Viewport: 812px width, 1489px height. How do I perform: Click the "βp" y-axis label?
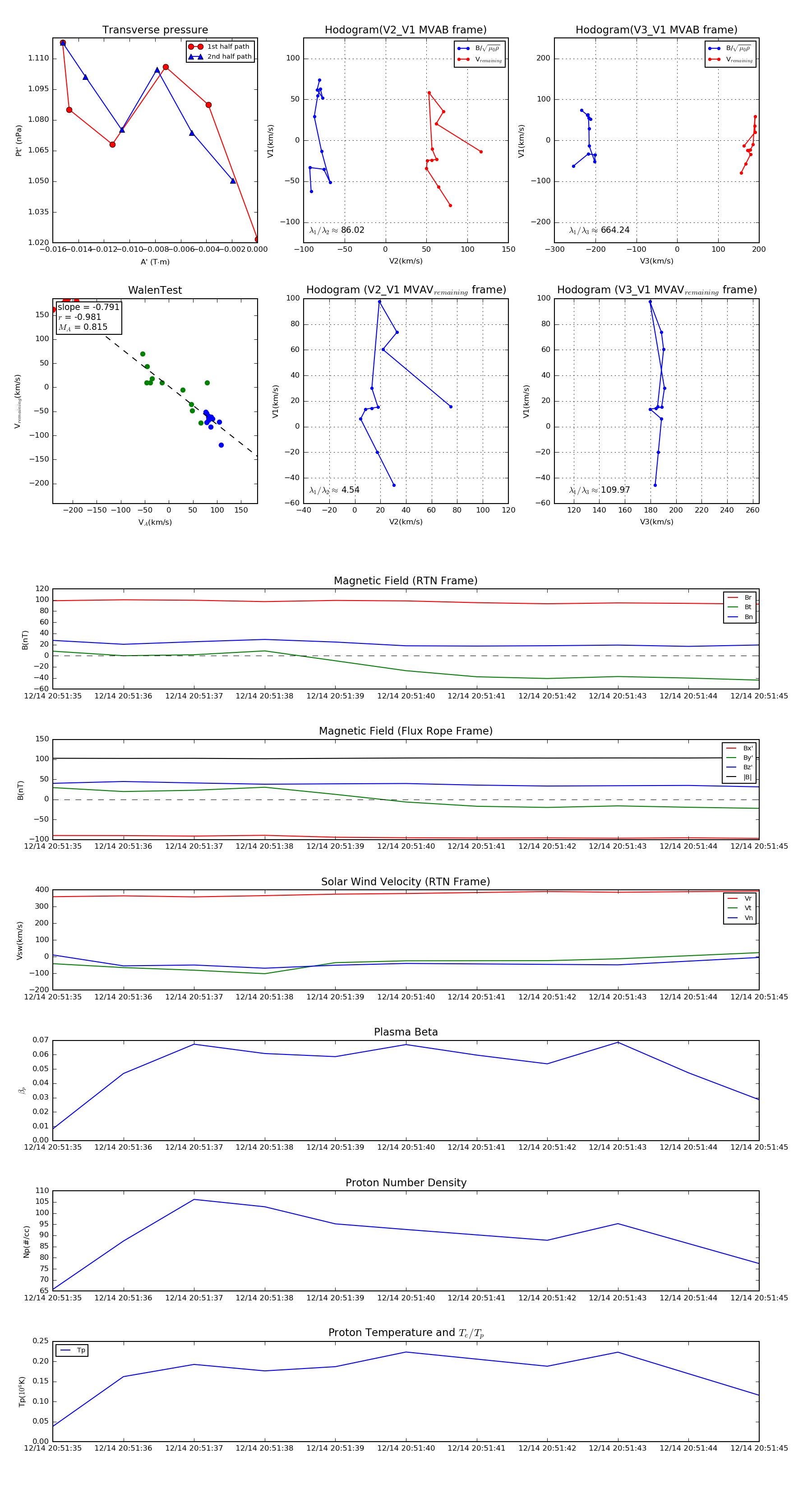click(22, 1091)
